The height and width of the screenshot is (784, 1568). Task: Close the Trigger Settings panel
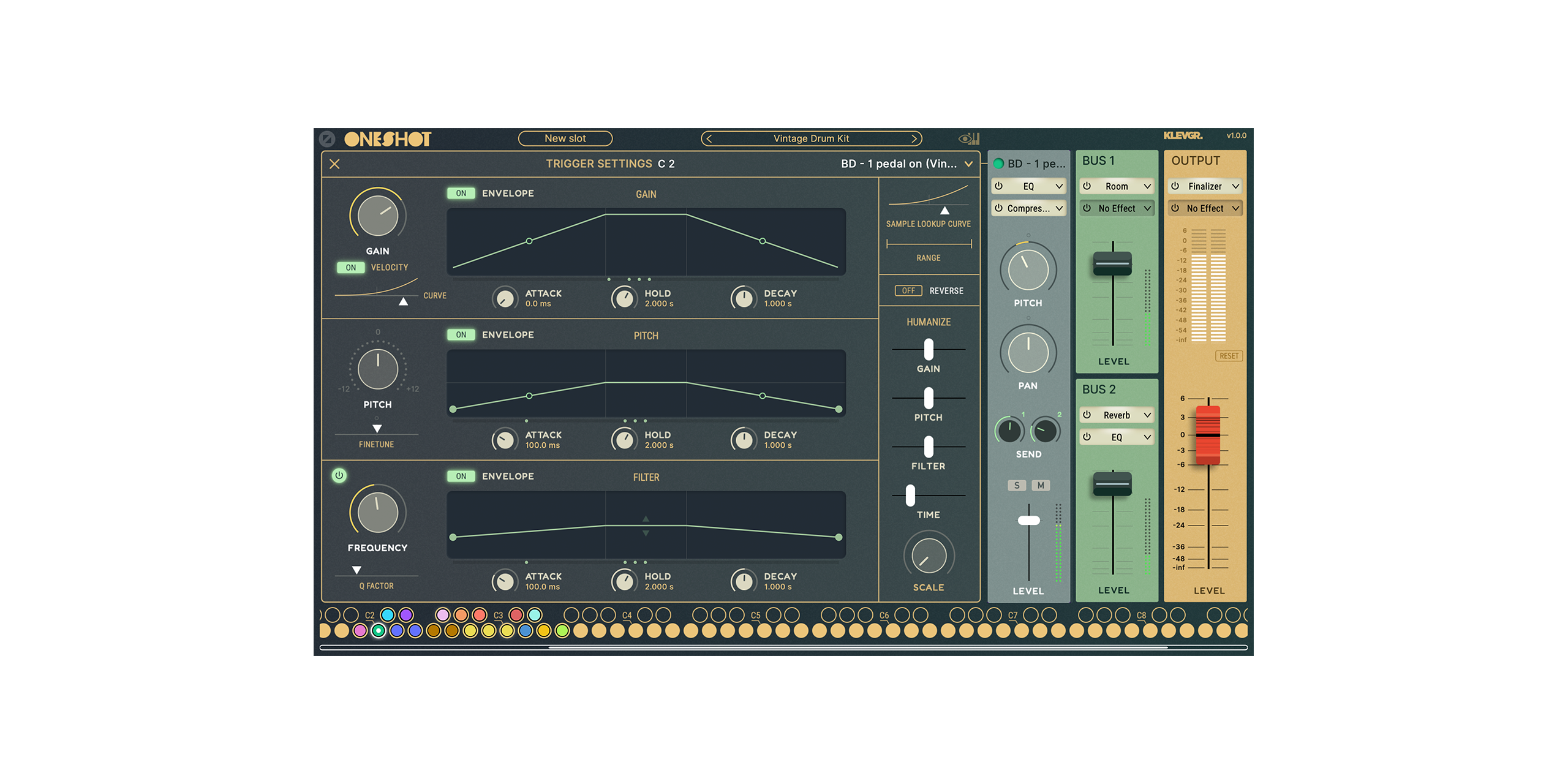tap(334, 164)
